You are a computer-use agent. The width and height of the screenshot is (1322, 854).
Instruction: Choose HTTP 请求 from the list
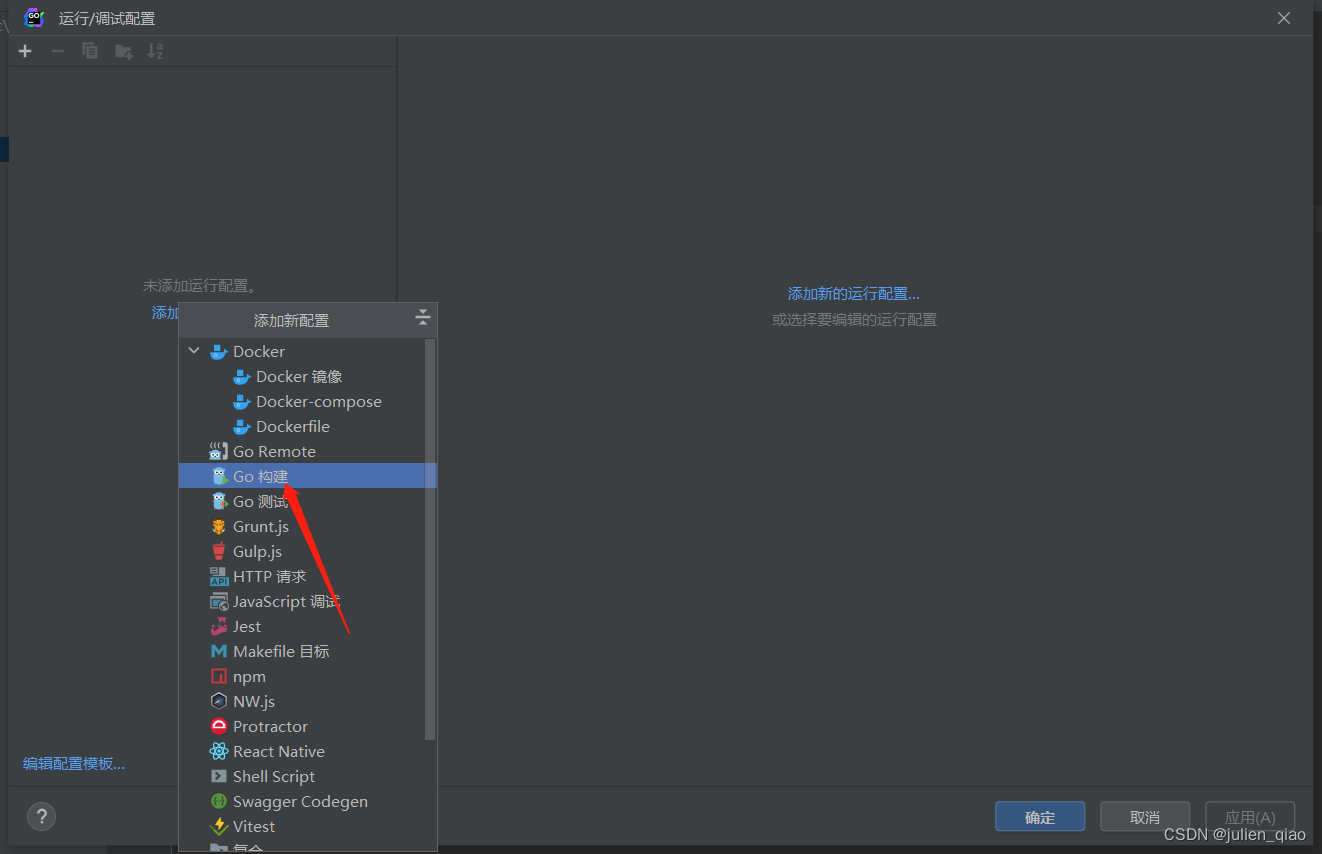pos(307,576)
